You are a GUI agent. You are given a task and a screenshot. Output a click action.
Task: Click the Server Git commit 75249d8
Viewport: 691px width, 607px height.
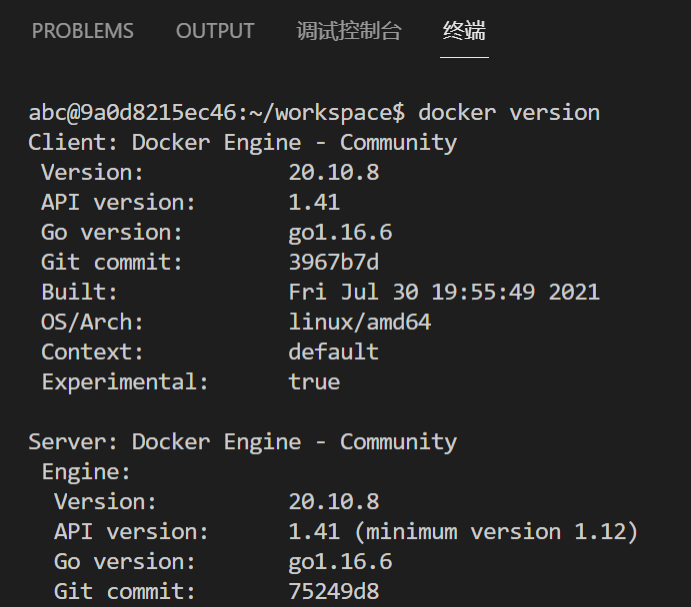coord(333,591)
